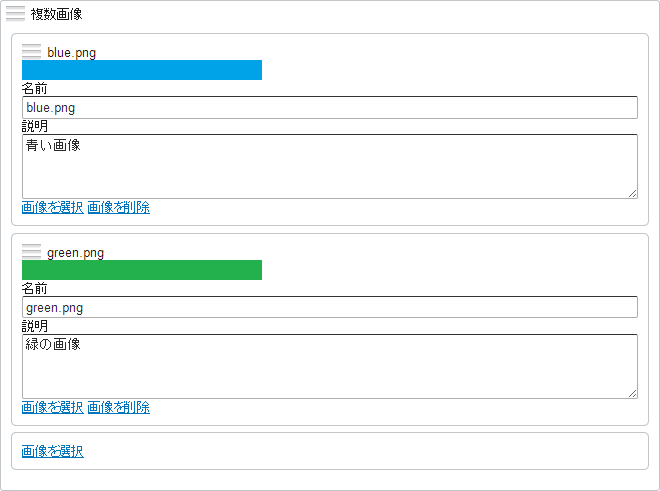Click 画像を削除 link under blue.png
The width and height of the screenshot is (660, 491).
click(x=119, y=207)
